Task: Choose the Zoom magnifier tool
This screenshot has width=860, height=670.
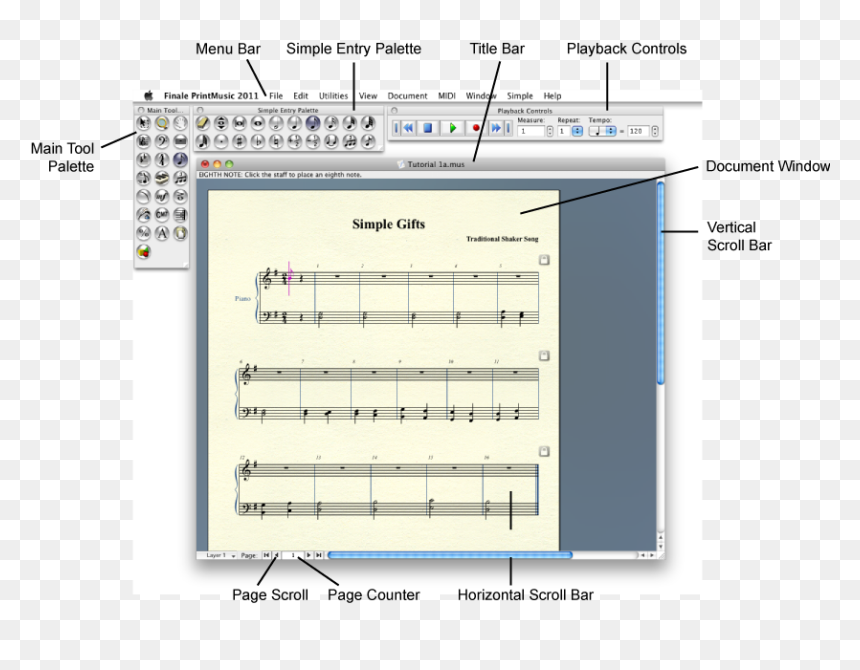Action: 162,123
